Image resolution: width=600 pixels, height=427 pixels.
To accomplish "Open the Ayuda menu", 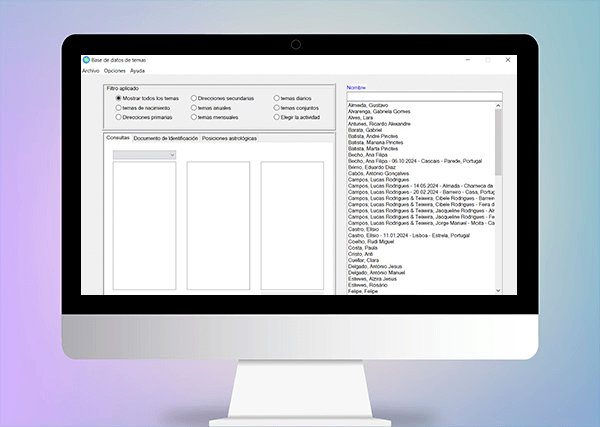I will [x=137, y=71].
